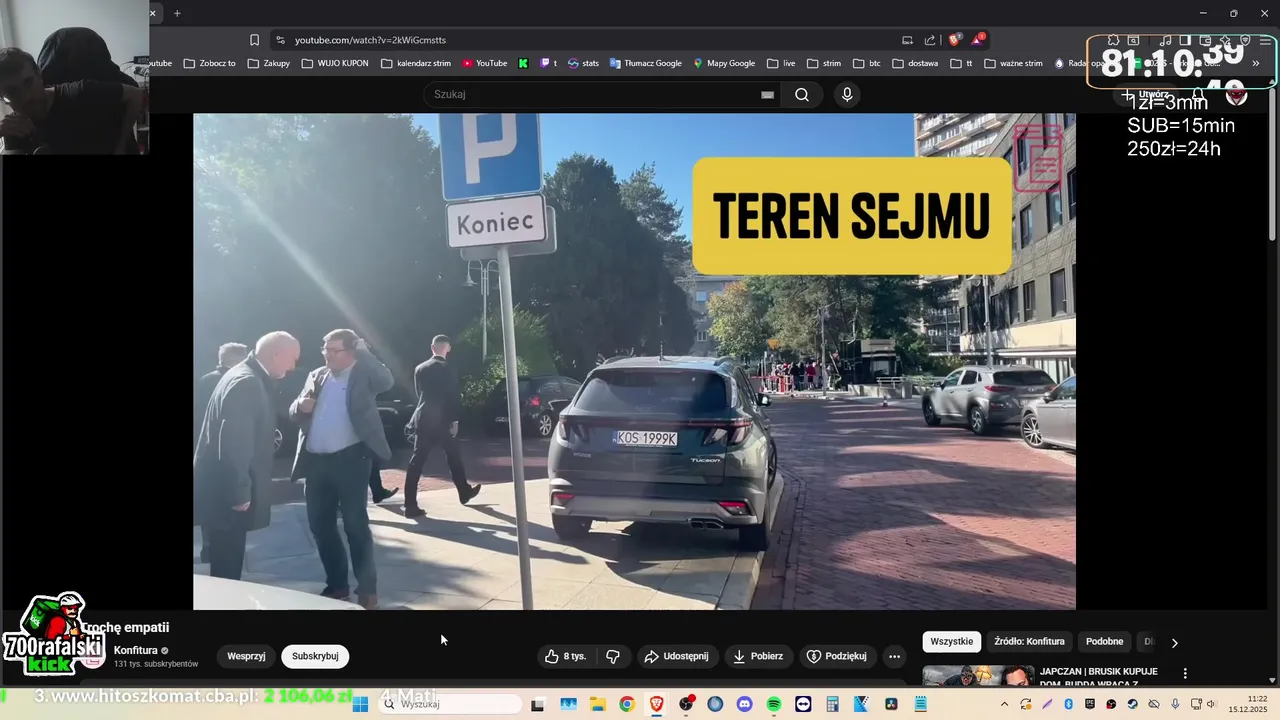Open Notepad from the taskbar

point(921,704)
